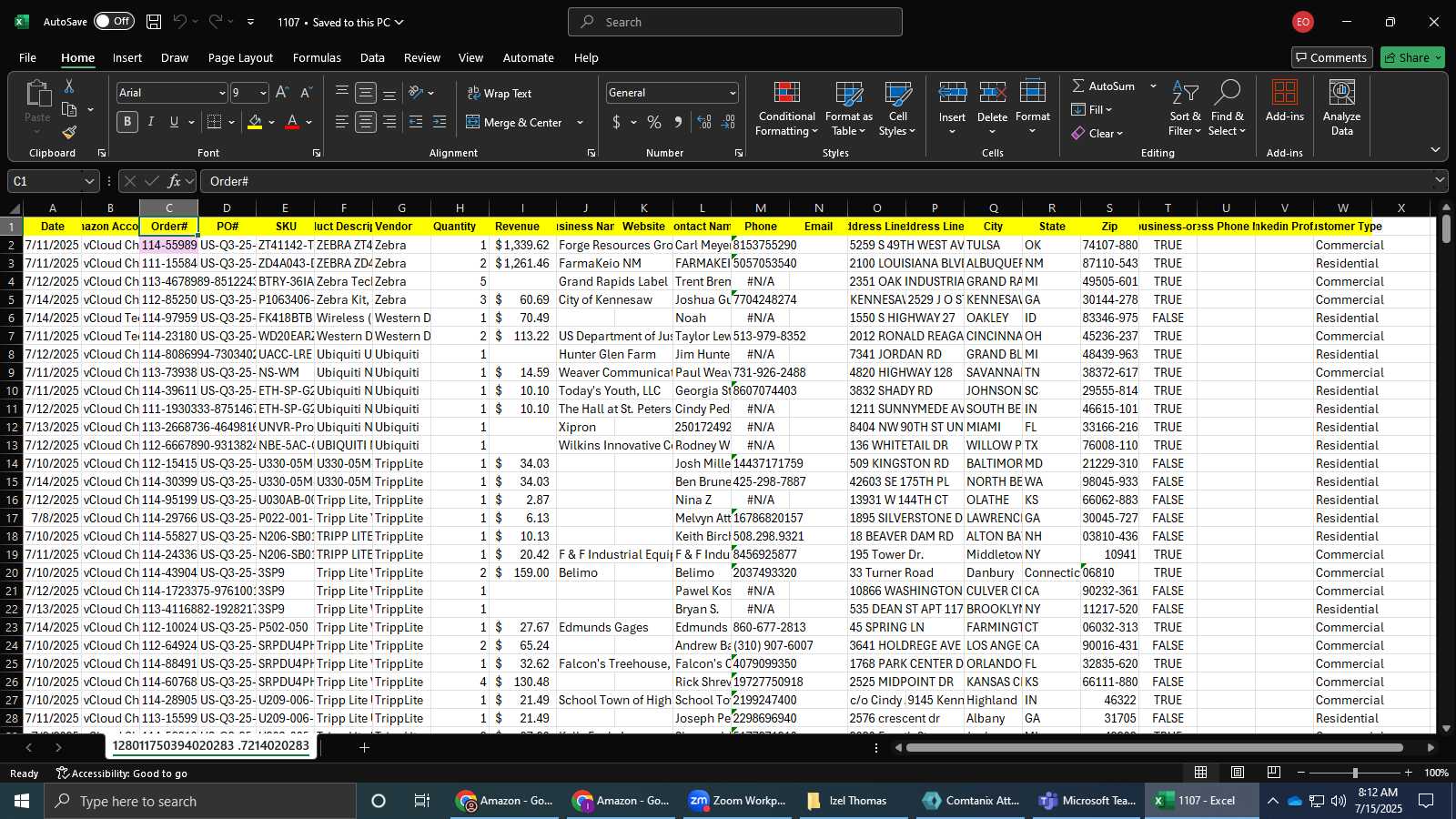Click the Name Box showing C1
The image size is (1456, 819).
(x=53, y=181)
